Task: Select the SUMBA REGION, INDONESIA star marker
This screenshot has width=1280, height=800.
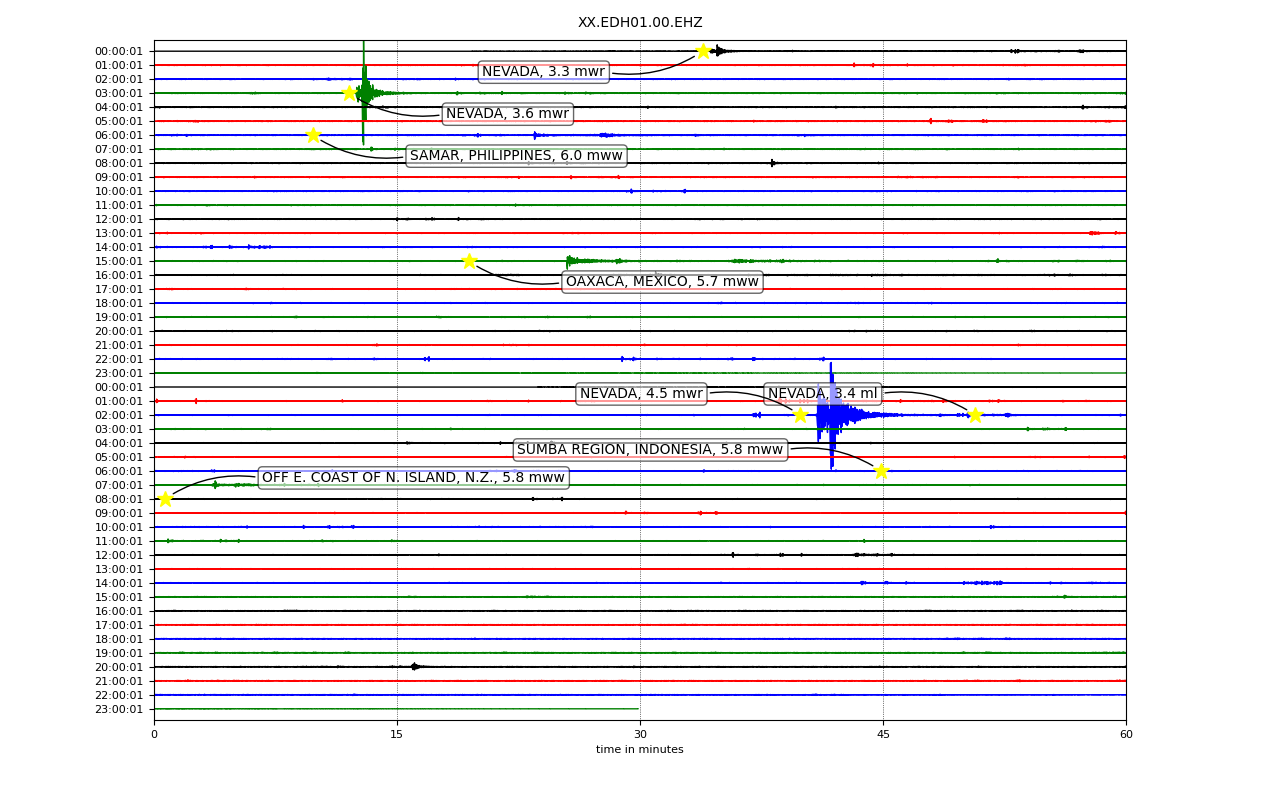Action: pyautogui.click(x=881, y=471)
